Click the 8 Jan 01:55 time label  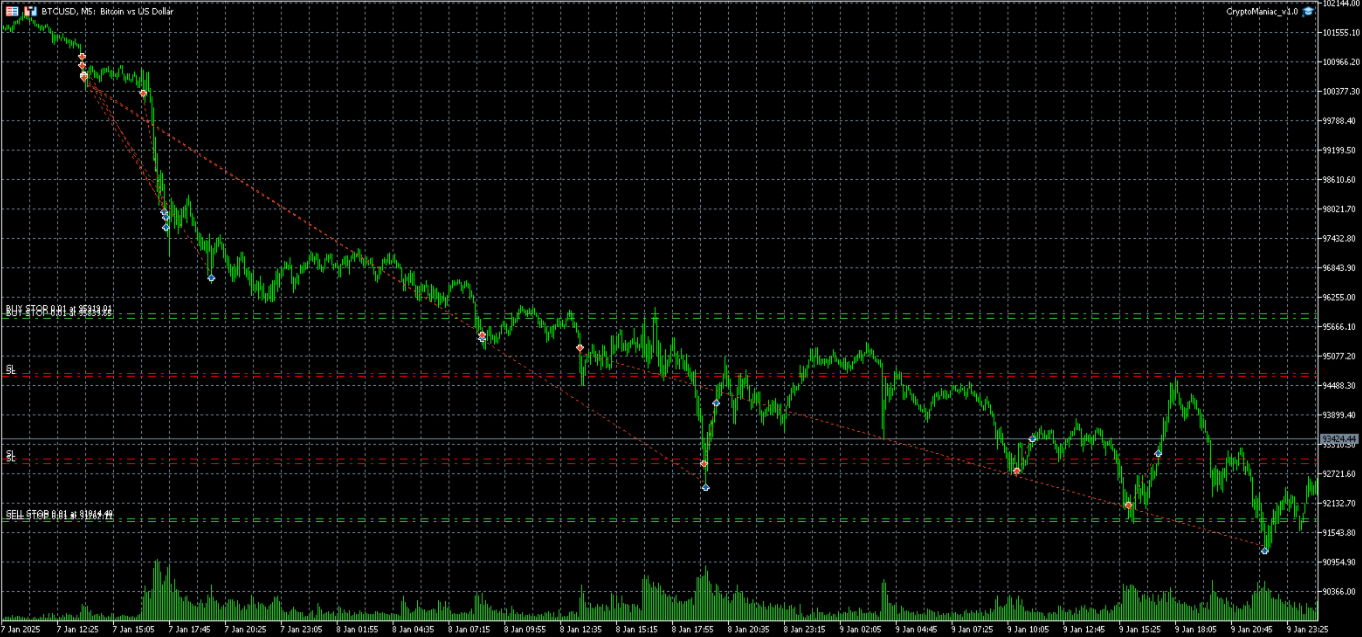point(357,630)
